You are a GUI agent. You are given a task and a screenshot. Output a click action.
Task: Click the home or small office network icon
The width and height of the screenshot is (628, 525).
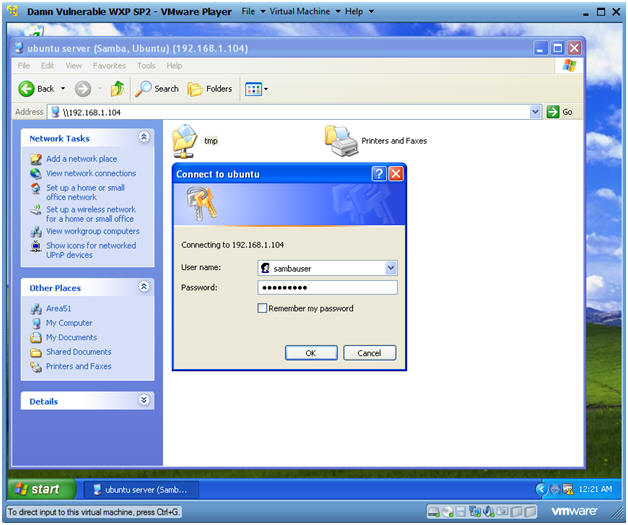pos(36,188)
